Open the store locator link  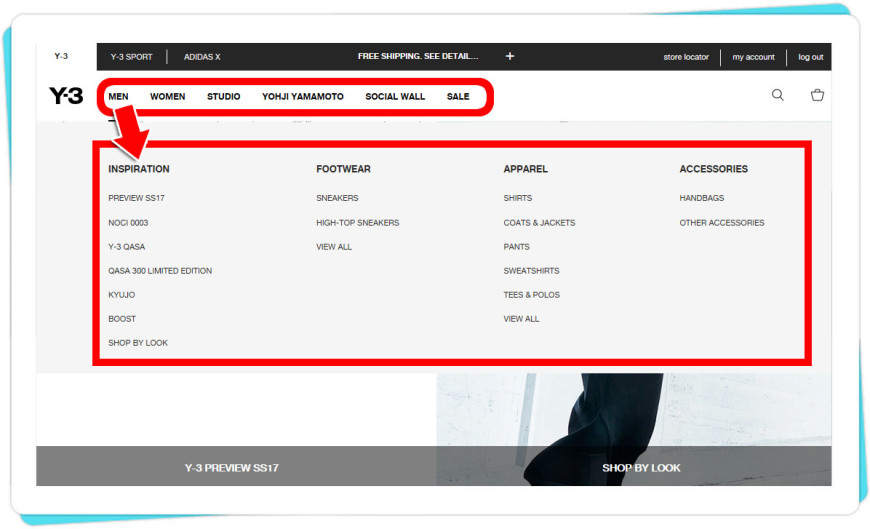[686, 57]
